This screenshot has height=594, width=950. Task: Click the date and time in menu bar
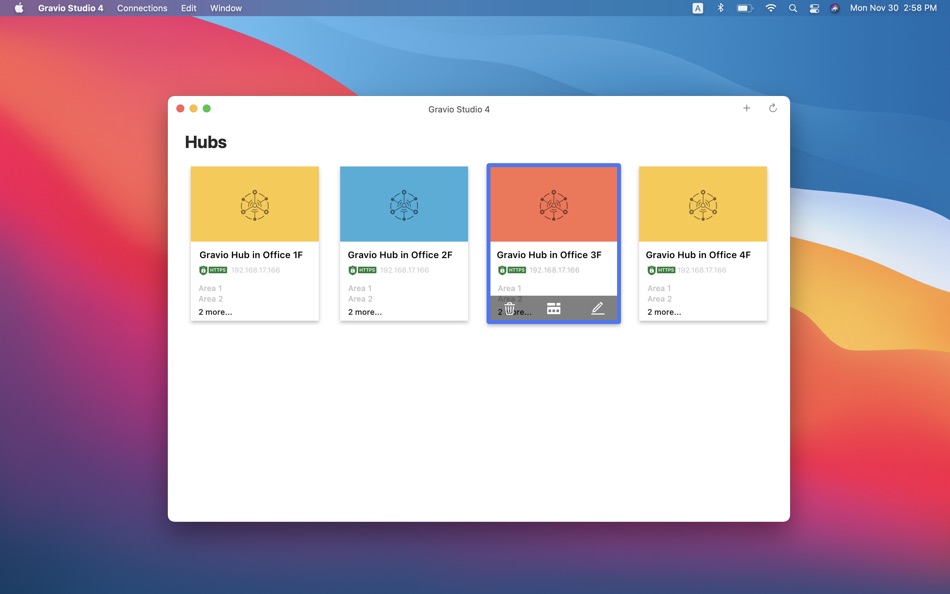tap(893, 8)
